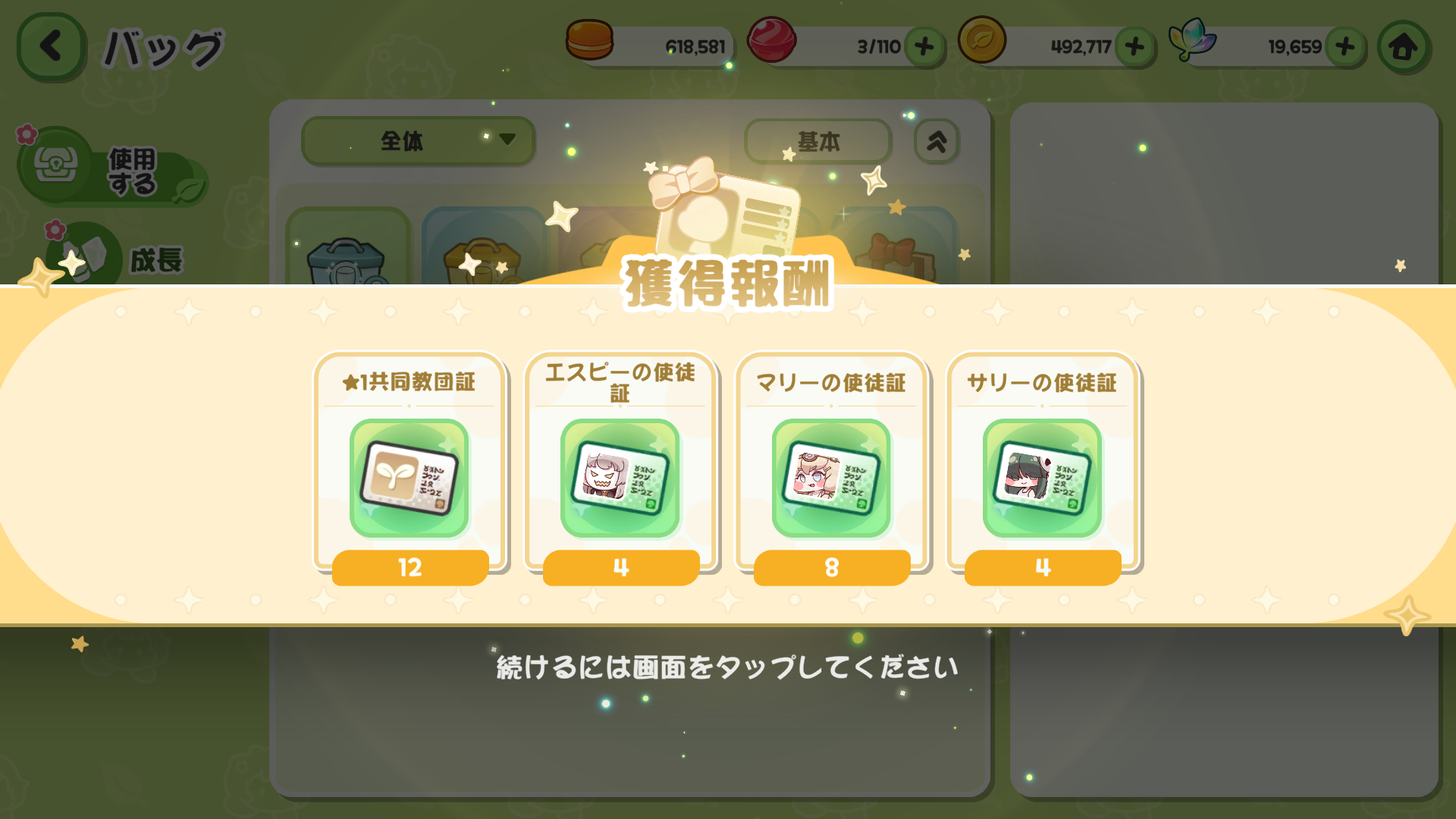Screen dimensions: 1456x819
Task: Open the 全体 filter dropdown
Action: coord(419,141)
